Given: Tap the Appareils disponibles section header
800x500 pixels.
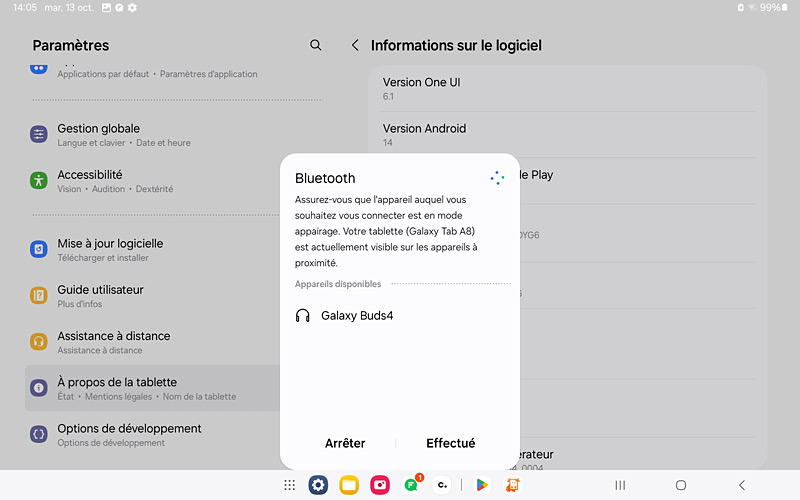Looking at the screenshot, I should click(338, 284).
